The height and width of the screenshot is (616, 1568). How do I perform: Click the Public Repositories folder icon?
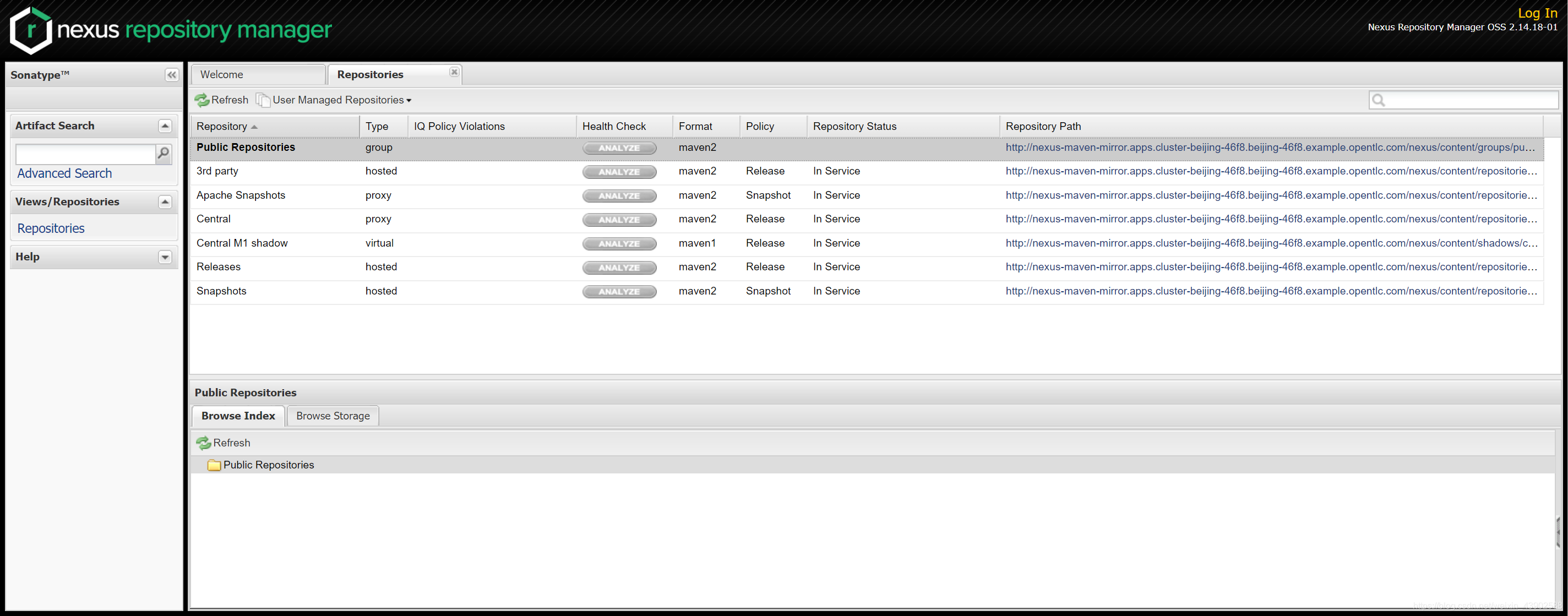[x=214, y=465]
